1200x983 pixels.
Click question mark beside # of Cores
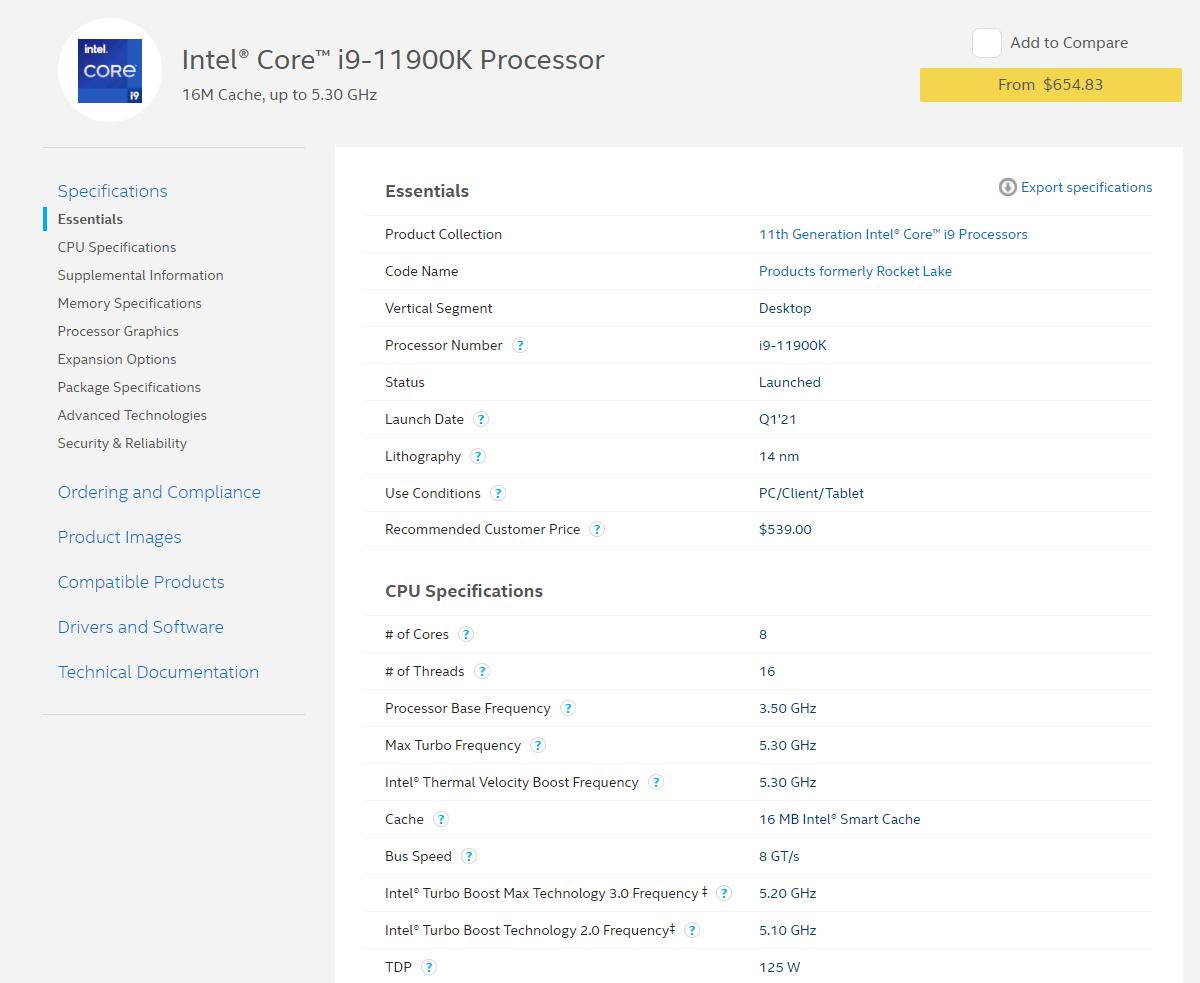point(466,634)
